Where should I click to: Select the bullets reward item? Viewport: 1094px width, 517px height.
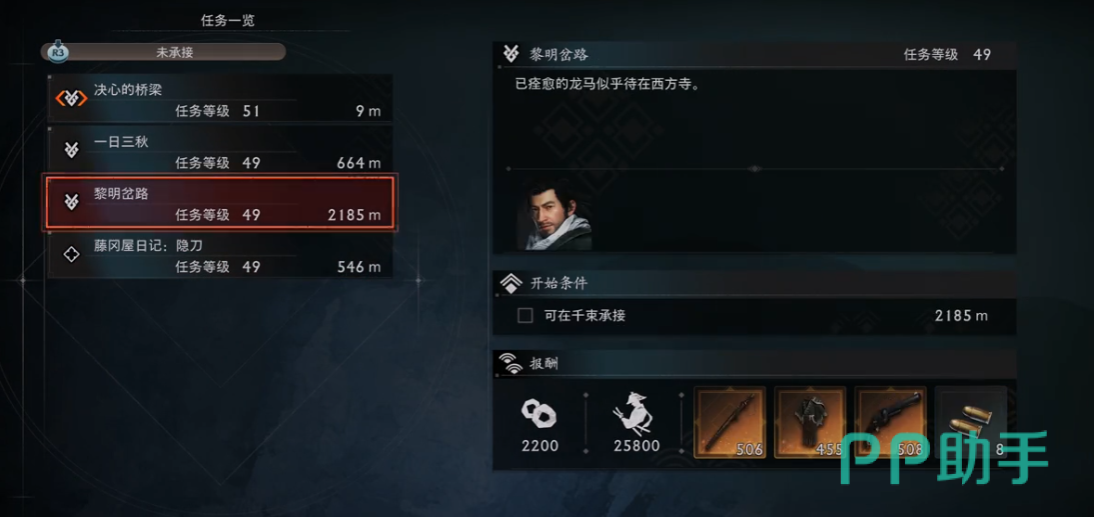[x=971, y=422]
